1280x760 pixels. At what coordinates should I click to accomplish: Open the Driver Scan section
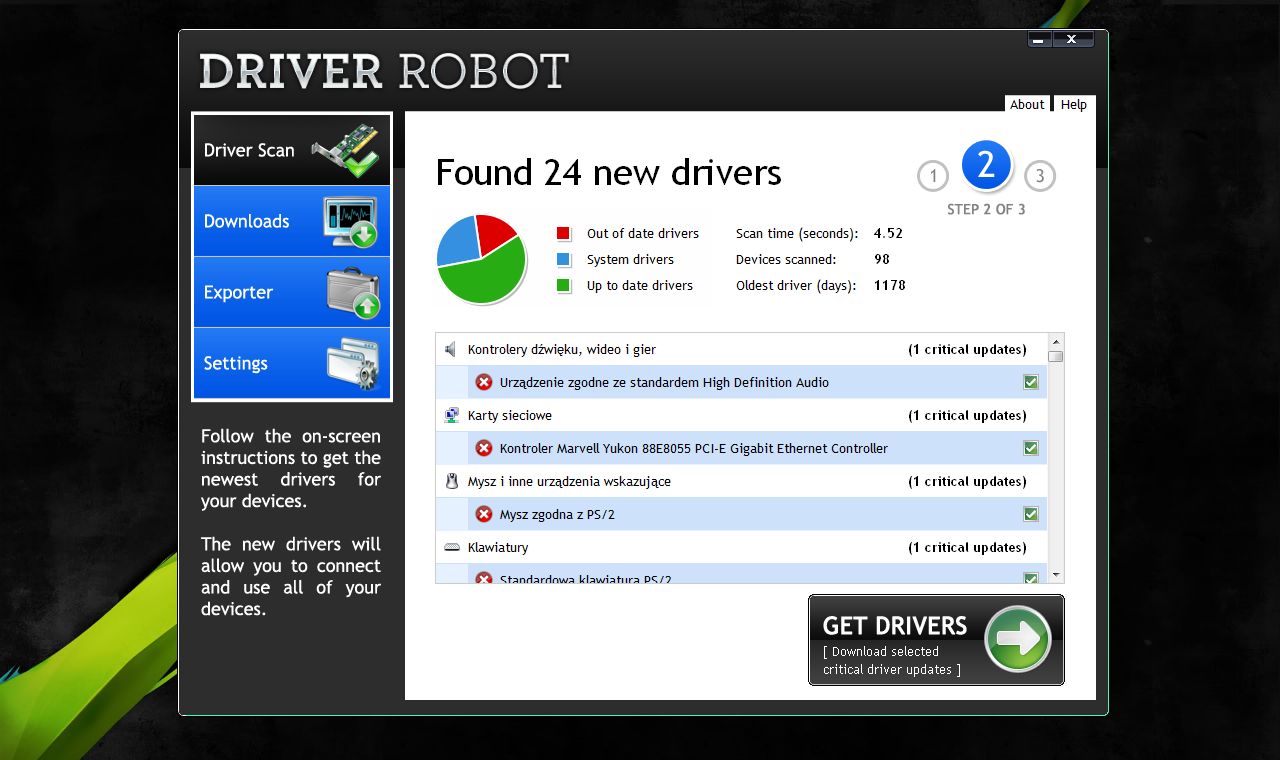(292, 150)
